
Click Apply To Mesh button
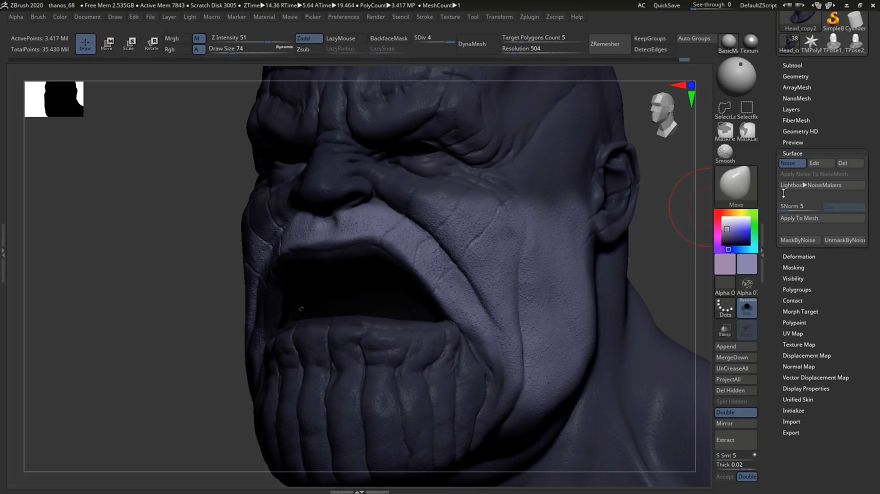click(x=822, y=218)
